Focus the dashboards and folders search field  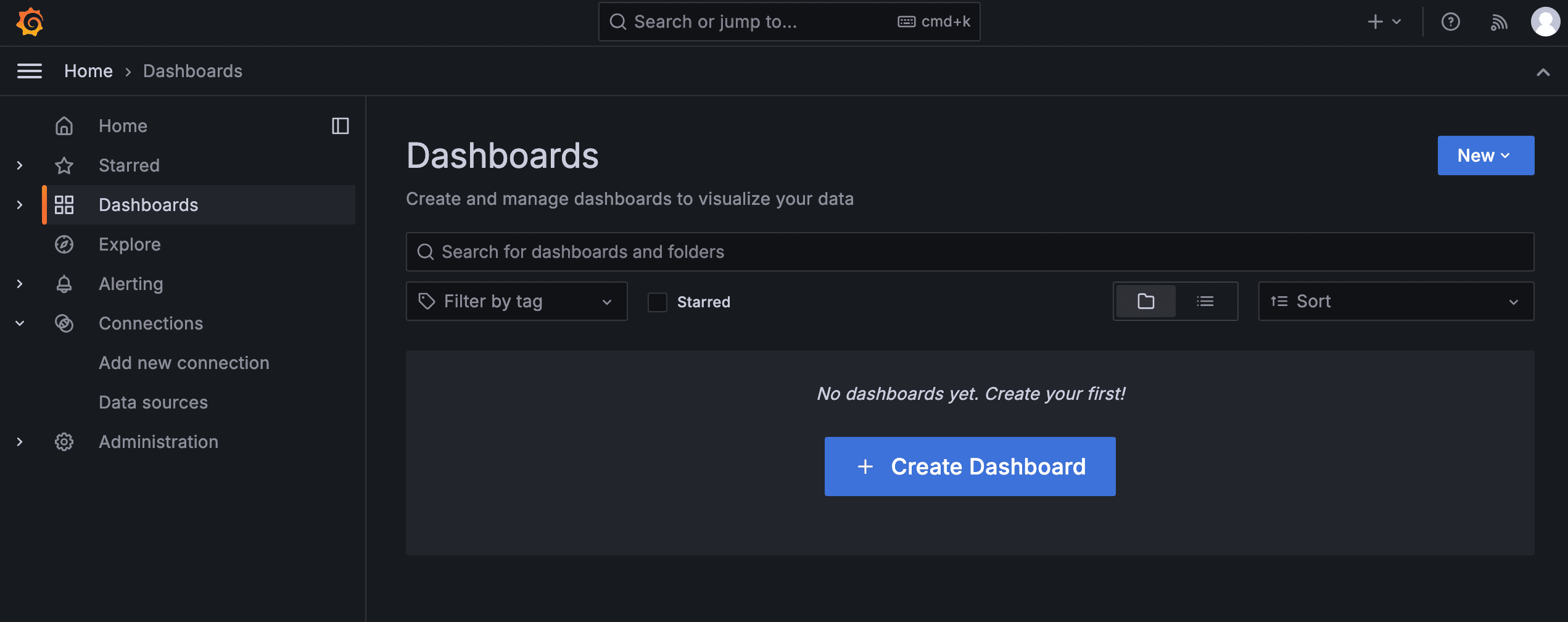[970, 252]
